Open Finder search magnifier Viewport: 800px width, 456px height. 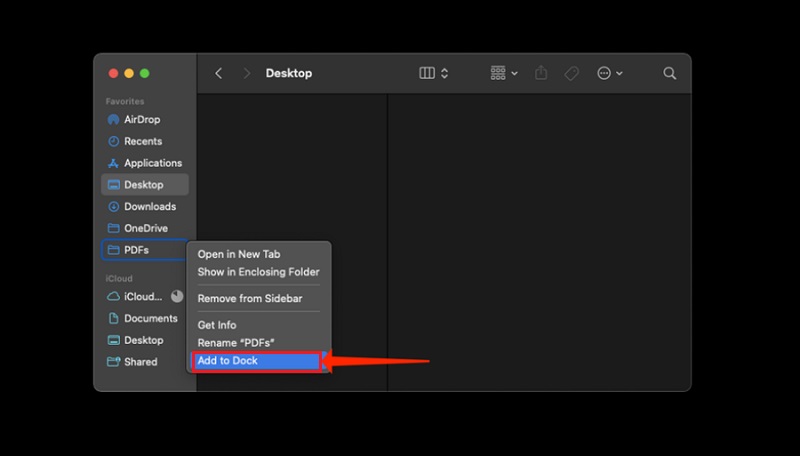coord(670,73)
